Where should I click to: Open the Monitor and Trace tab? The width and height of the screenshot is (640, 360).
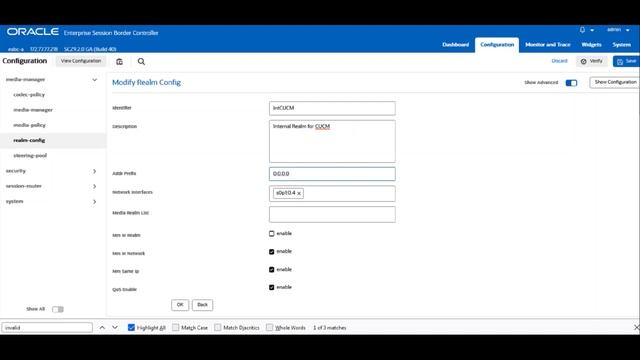click(548, 44)
